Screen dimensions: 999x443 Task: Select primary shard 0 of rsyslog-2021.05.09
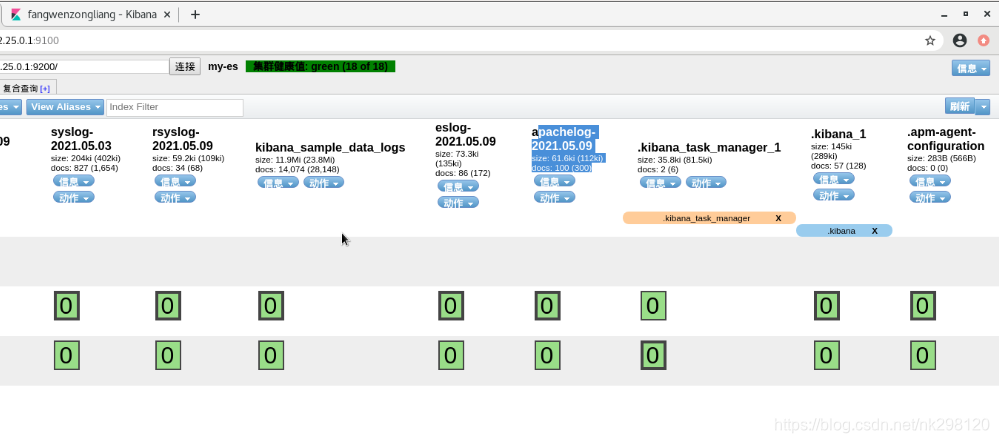(168, 306)
